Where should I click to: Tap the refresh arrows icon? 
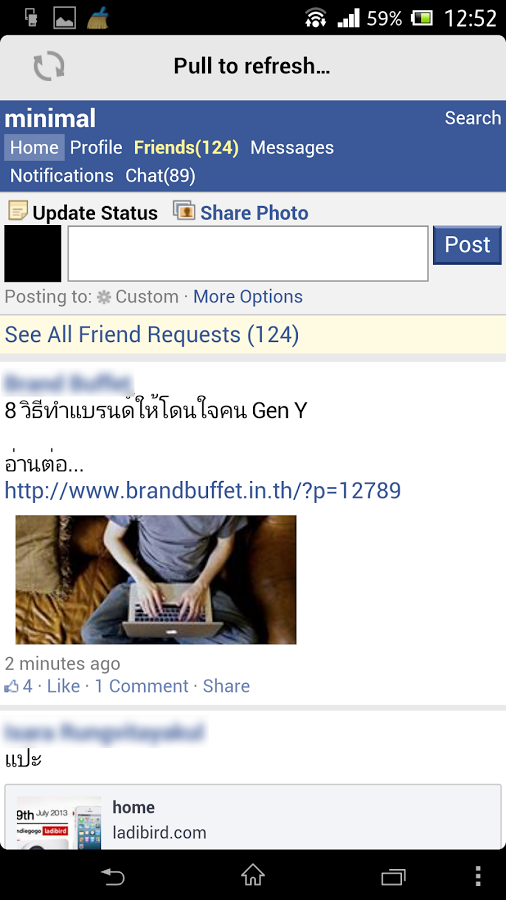pyautogui.click(x=49, y=66)
